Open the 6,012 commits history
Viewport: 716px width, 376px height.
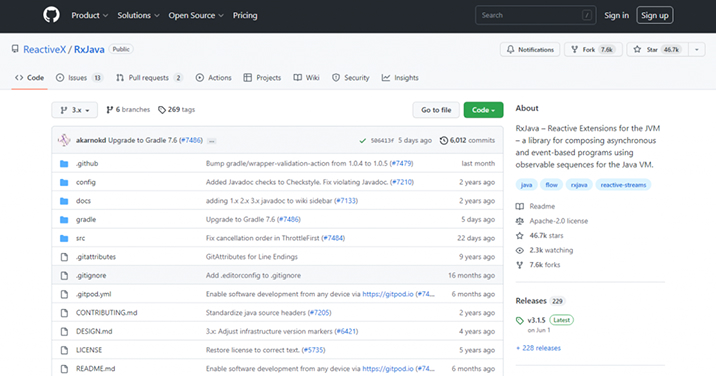(467, 141)
